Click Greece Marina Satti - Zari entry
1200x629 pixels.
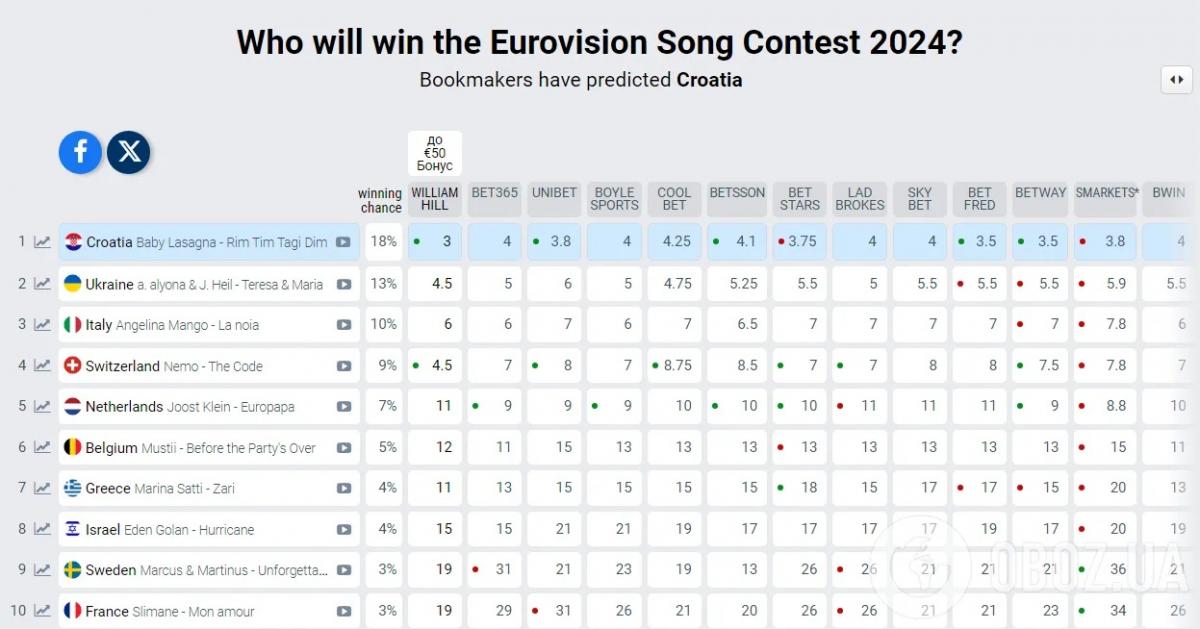pos(209,488)
